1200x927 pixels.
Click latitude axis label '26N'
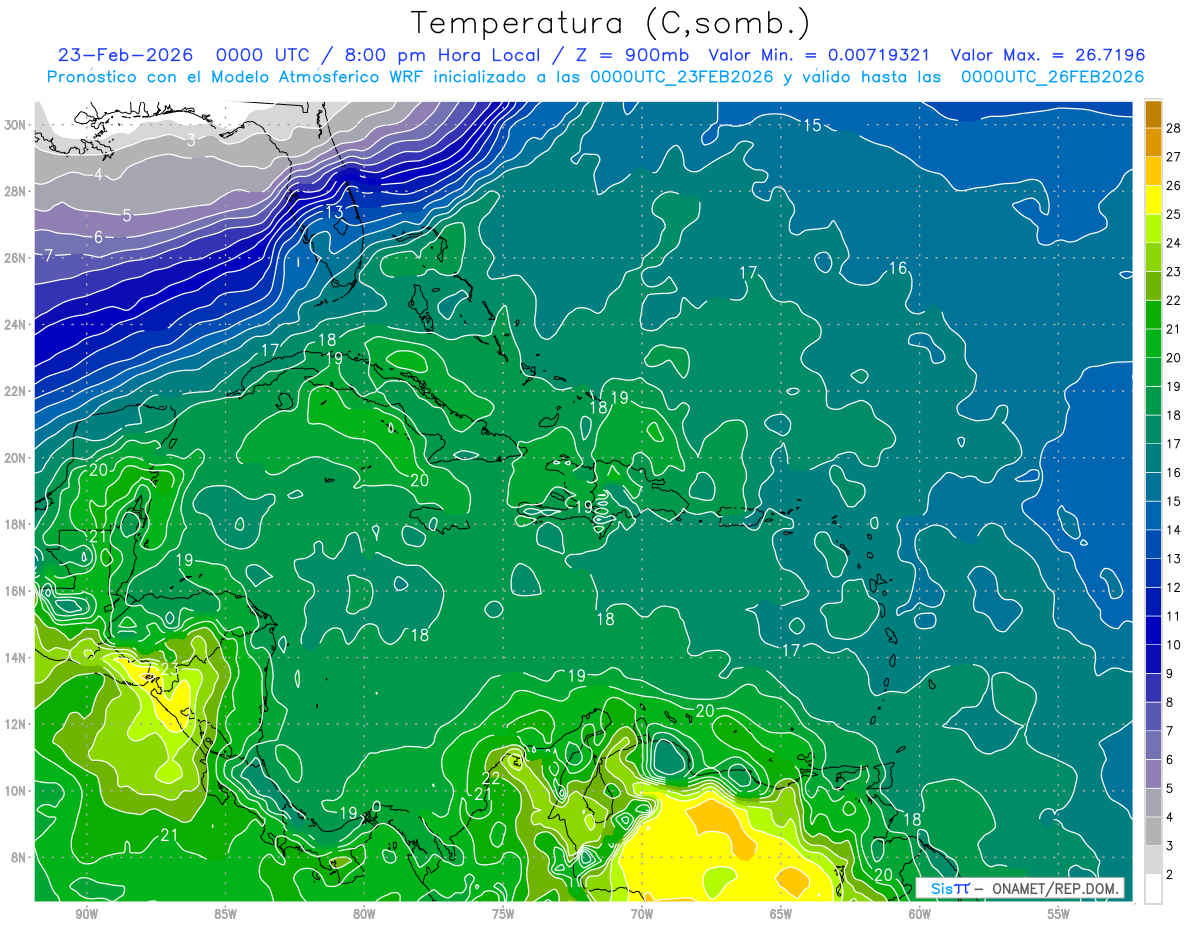[16, 258]
